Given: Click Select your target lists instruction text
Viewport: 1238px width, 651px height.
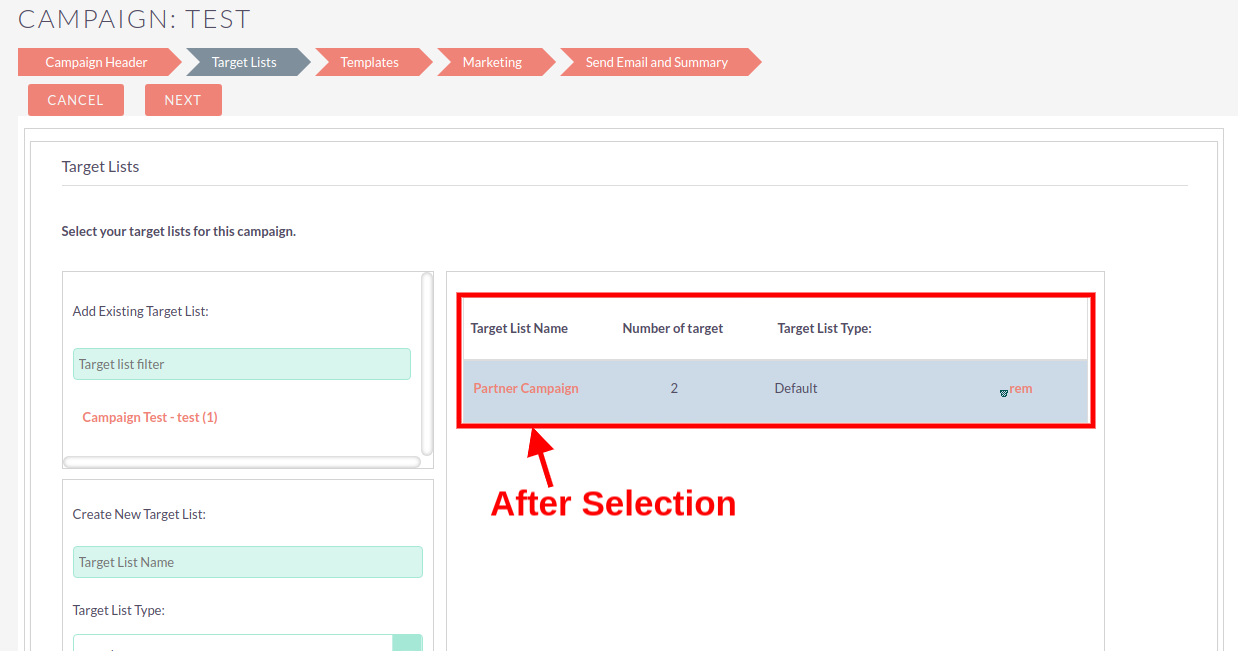Looking at the screenshot, I should click(x=179, y=231).
